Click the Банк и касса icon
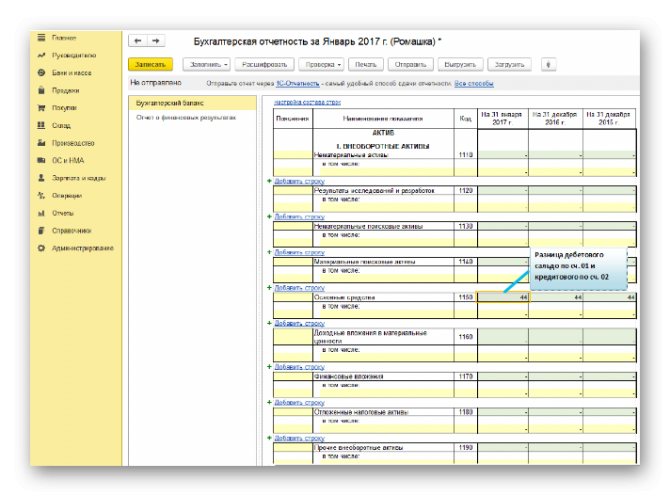670x496 pixels. click(x=41, y=73)
